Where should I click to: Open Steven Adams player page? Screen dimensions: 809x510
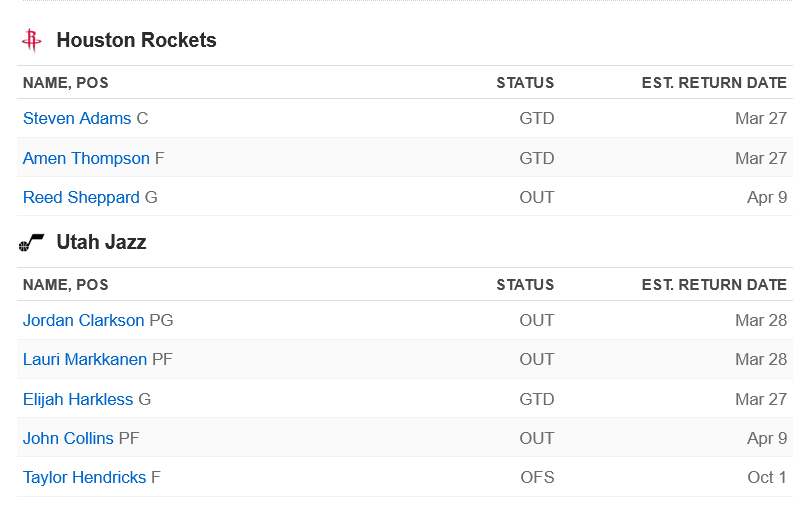[x=77, y=118]
